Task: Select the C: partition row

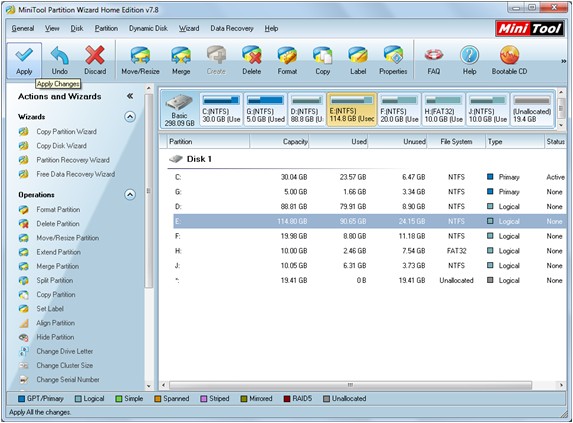Action: (x=369, y=177)
